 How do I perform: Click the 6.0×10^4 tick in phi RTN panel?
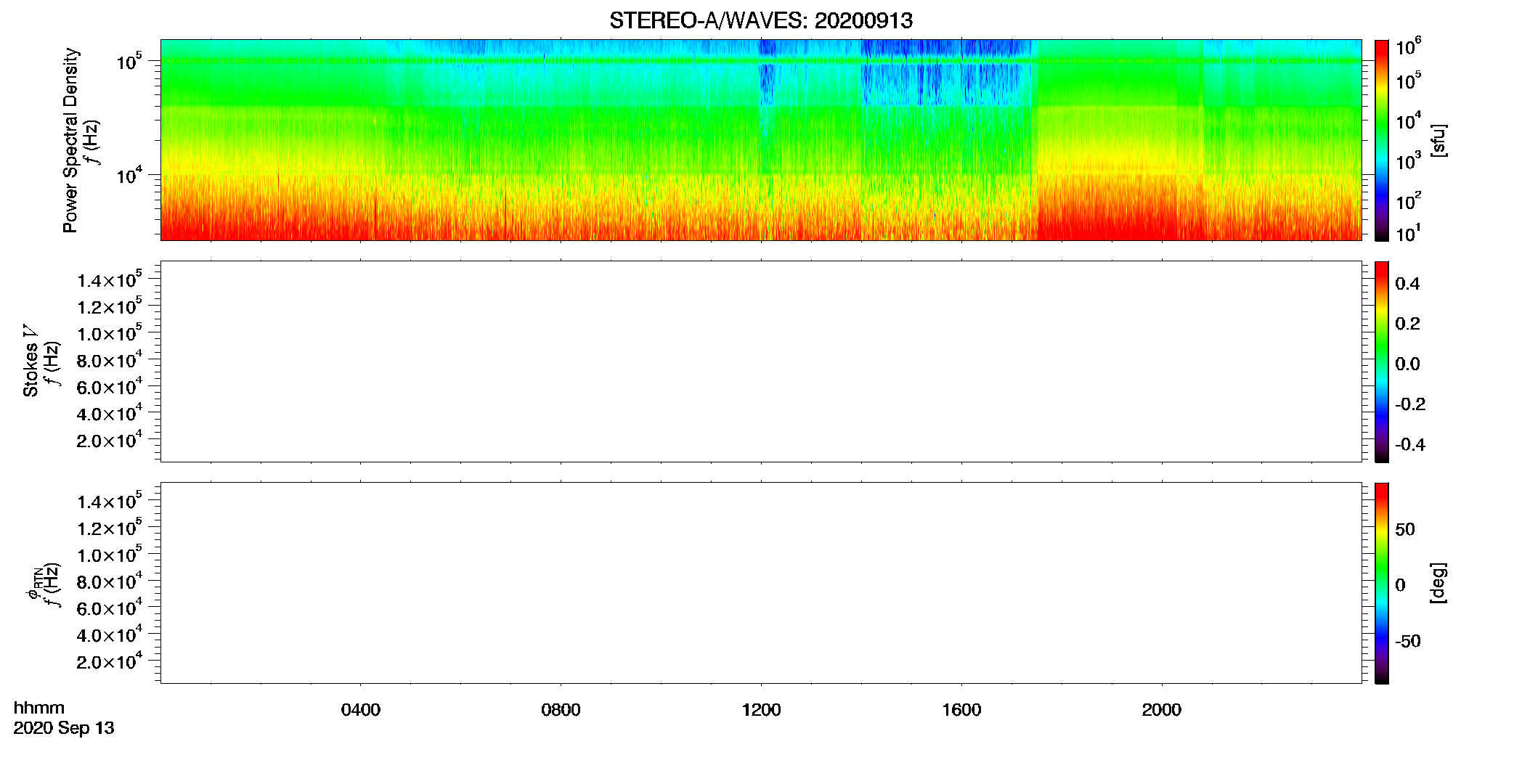(x=109, y=607)
